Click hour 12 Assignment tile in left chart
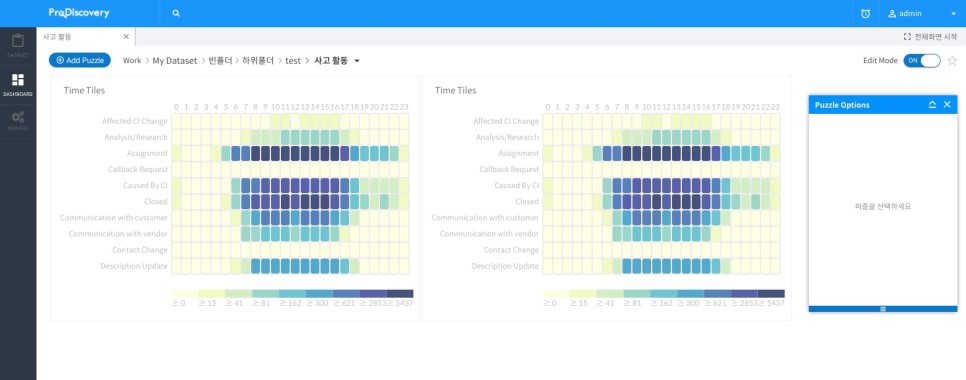Image resolution: width=966 pixels, height=380 pixels. [295, 153]
